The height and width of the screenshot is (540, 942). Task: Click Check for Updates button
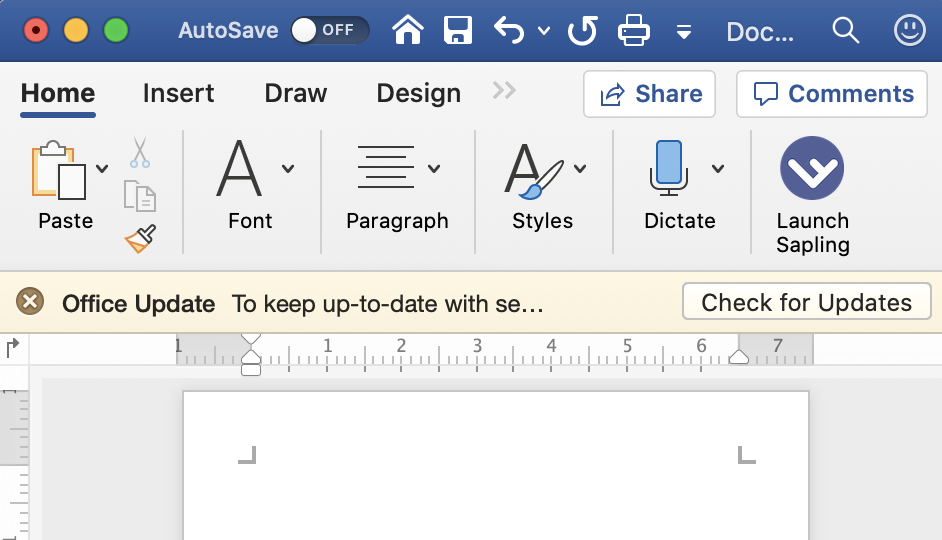pyautogui.click(x=807, y=302)
